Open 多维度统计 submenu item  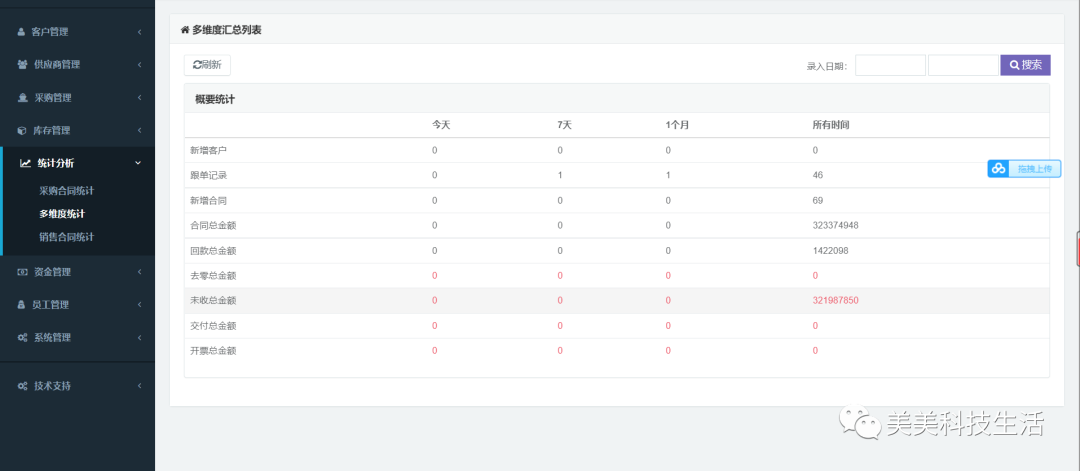[x=62, y=214]
